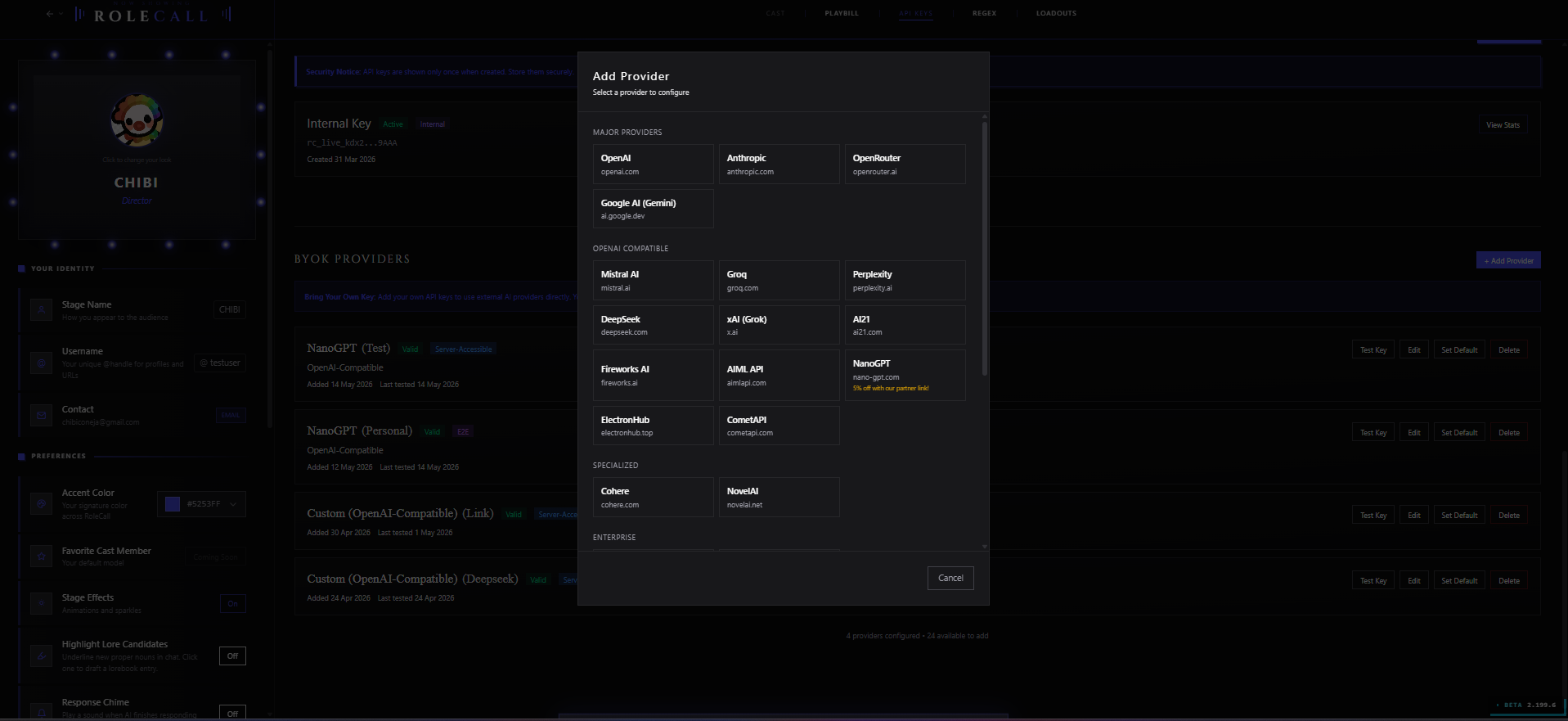Open the Playbill tab

[x=842, y=13]
